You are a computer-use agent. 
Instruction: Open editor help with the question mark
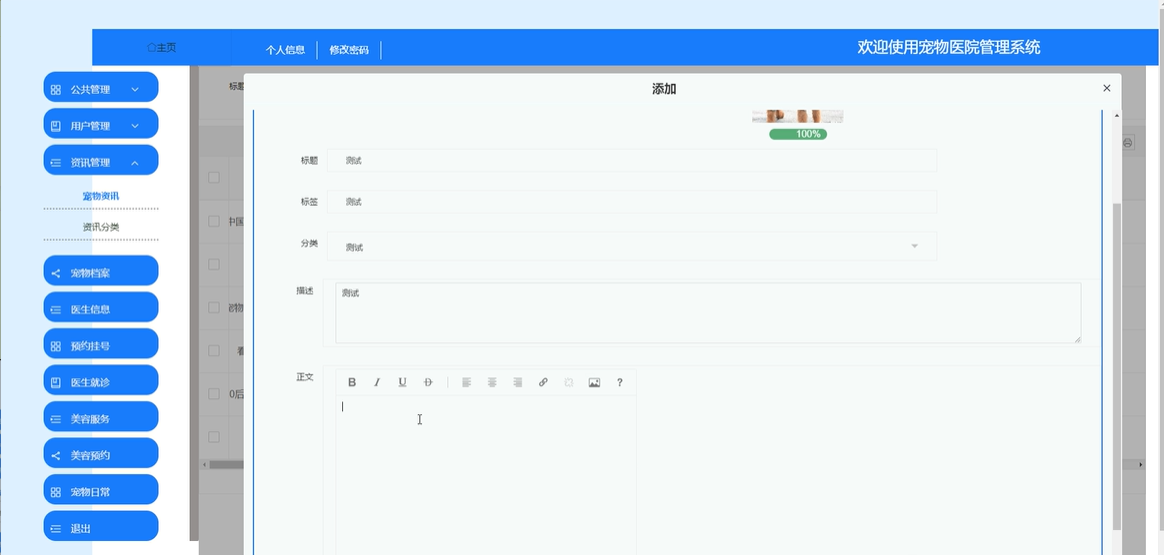point(620,382)
